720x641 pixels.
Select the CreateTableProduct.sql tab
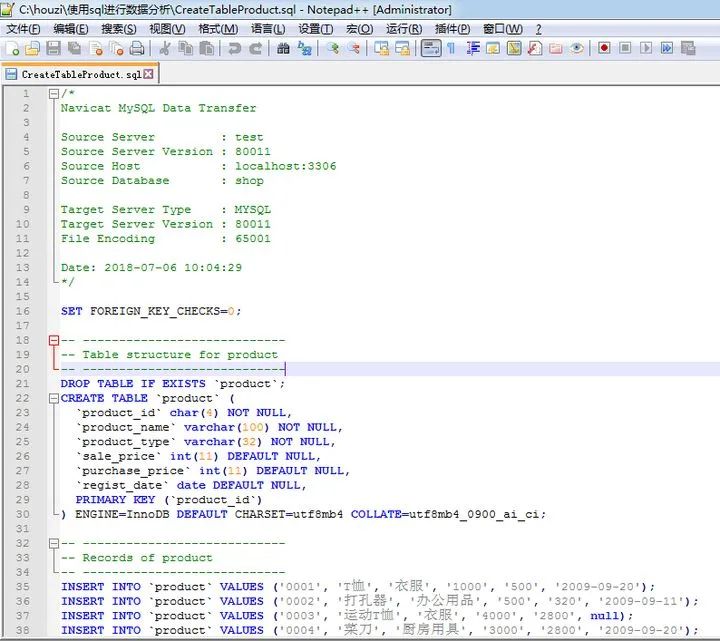(x=79, y=74)
